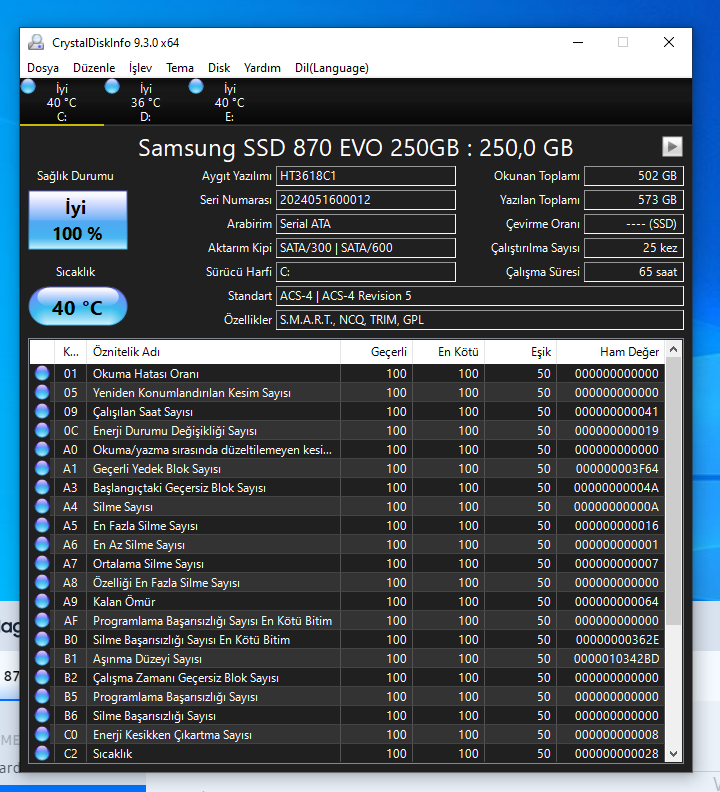The image size is (720, 792).
Task: Select the Kalan Ömür attribute row
Action: click(x=347, y=602)
